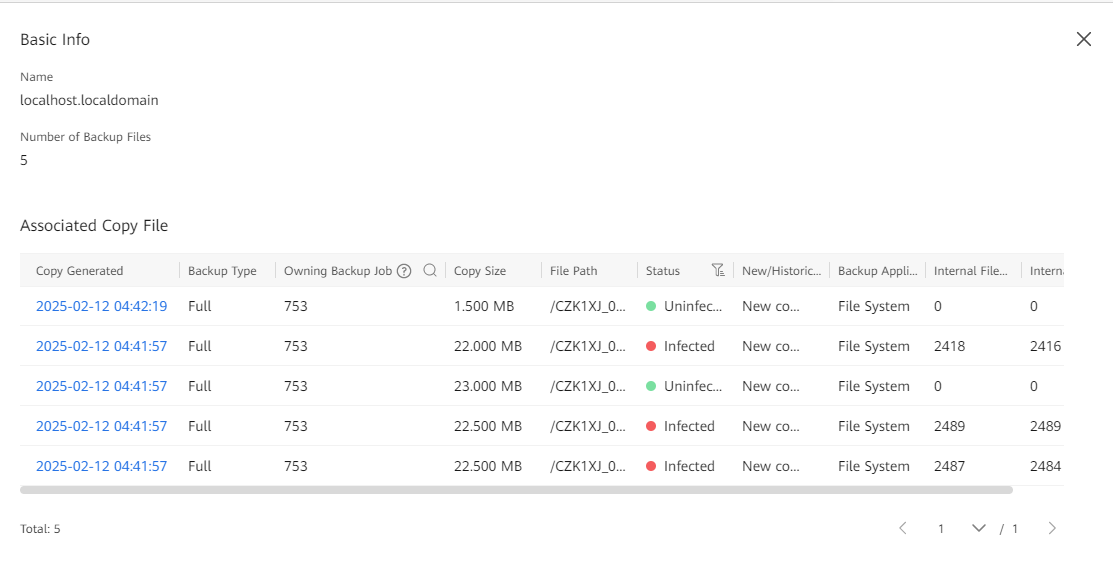Screen dimensions: 1113x562
Task: Click the Backup Type column header
Action: pos(222,271)
